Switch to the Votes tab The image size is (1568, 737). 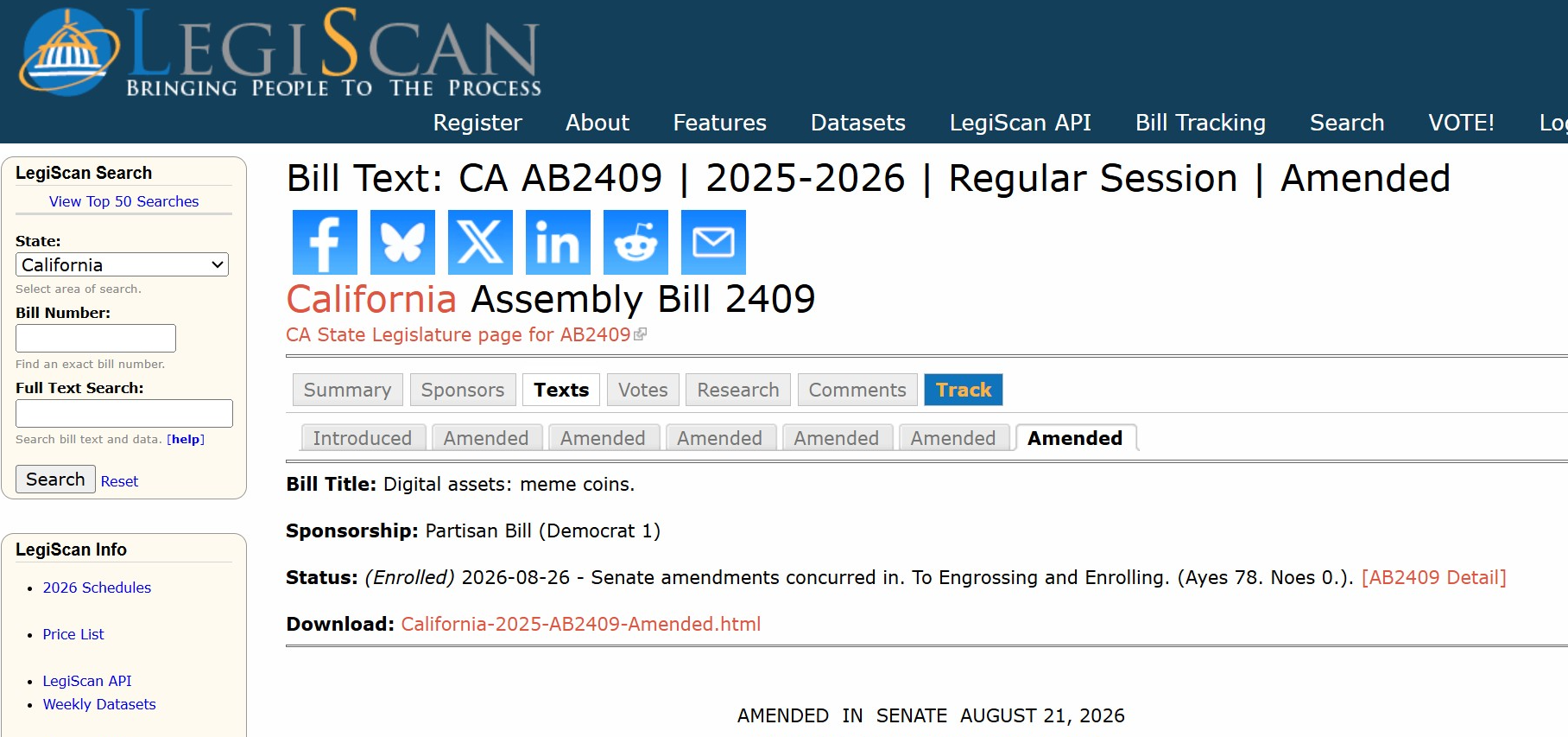[x=643, y=390]
